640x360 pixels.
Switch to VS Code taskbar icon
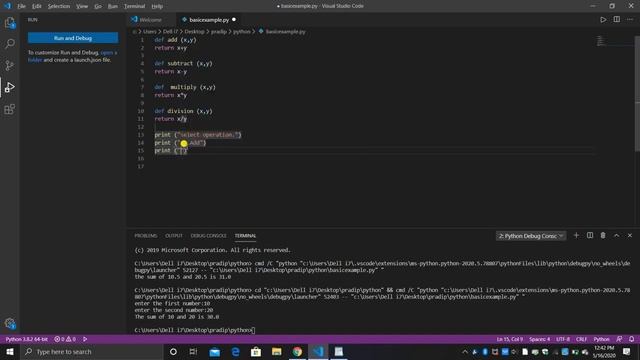coord(318,351)
